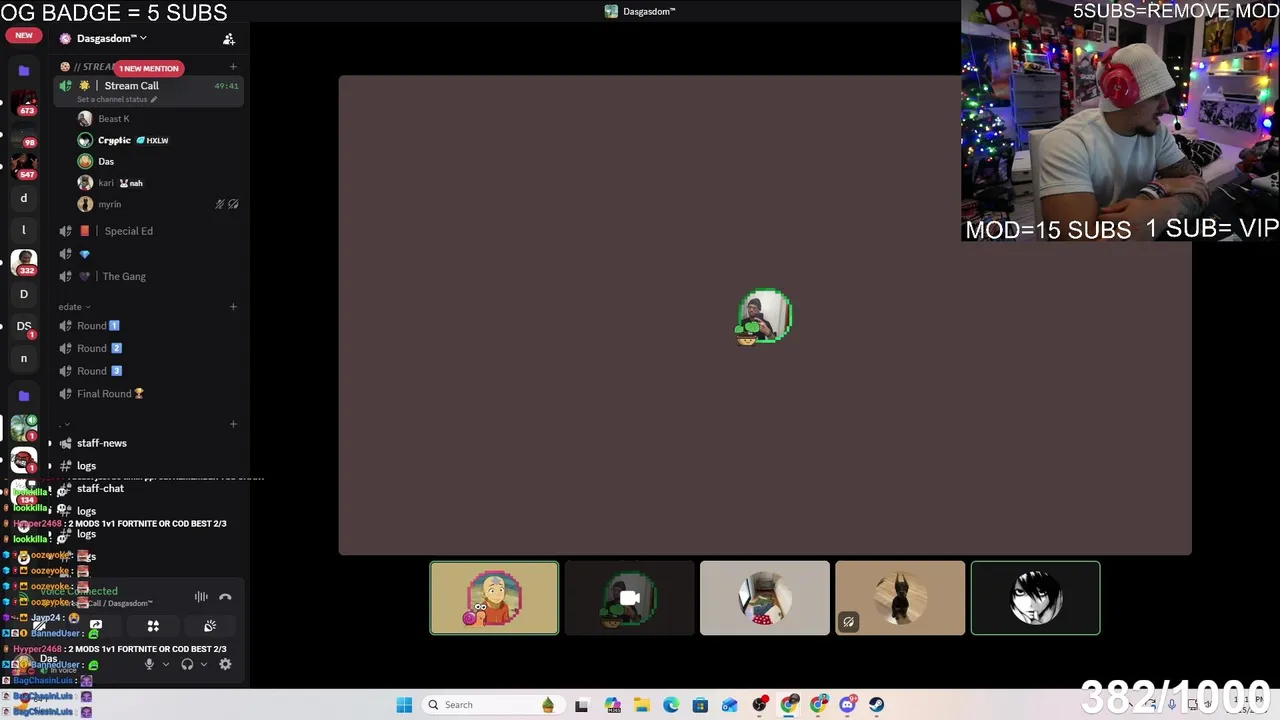Open the server with 547 badge

tap(24, 166)
